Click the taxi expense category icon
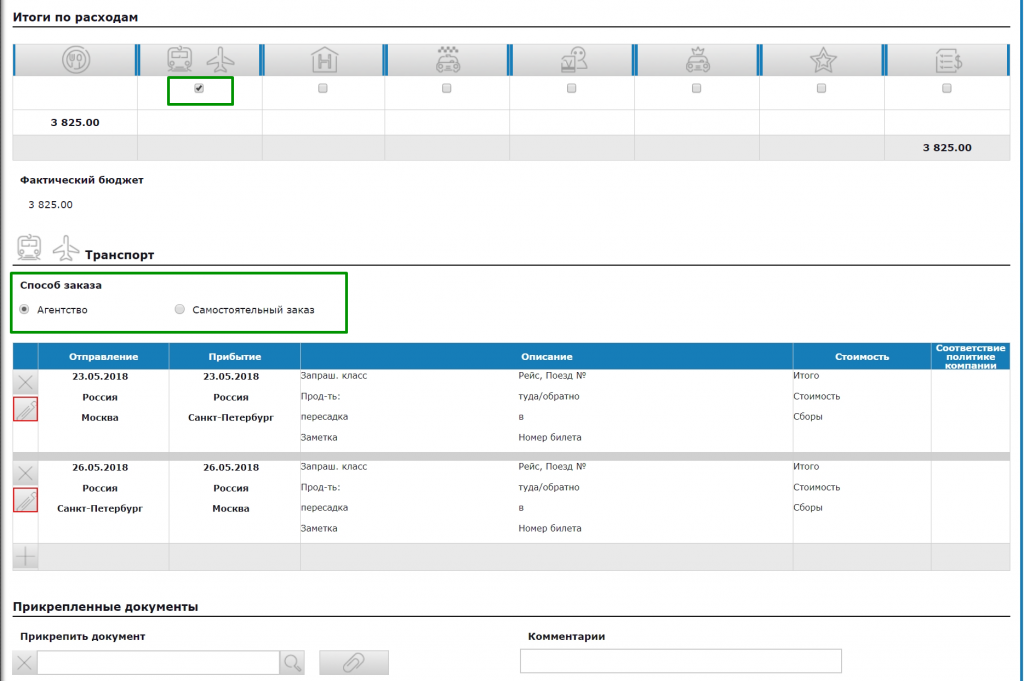The height and width of the screenshot is (681, 1024). coord(447,61)
